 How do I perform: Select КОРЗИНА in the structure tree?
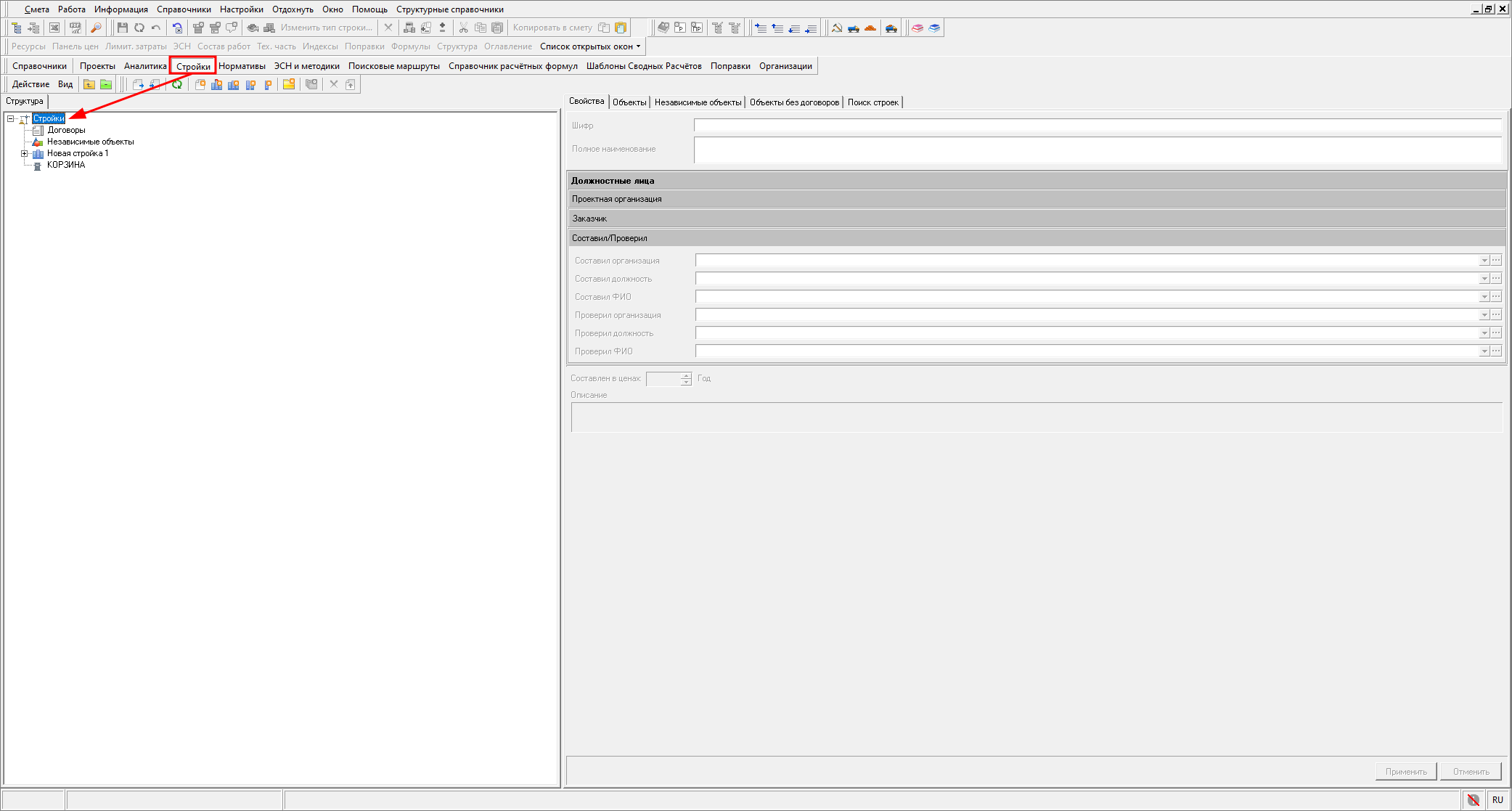65,165
